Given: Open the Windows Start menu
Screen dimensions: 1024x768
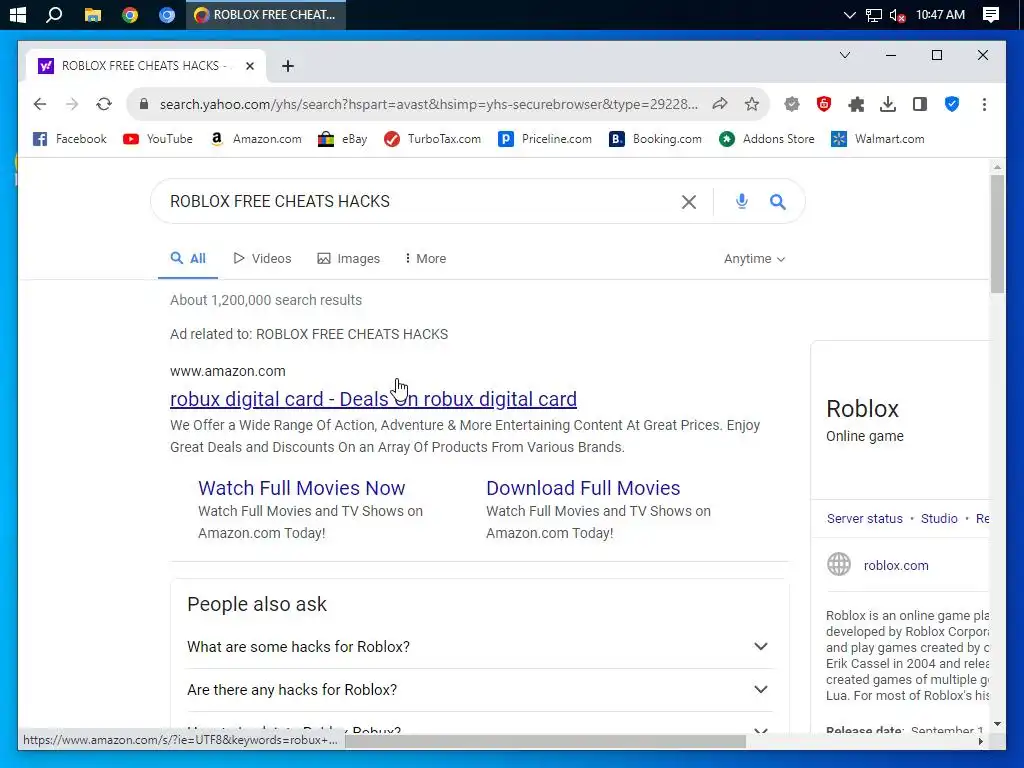Looking at the screenshot, I should click(x=18, y=14).
